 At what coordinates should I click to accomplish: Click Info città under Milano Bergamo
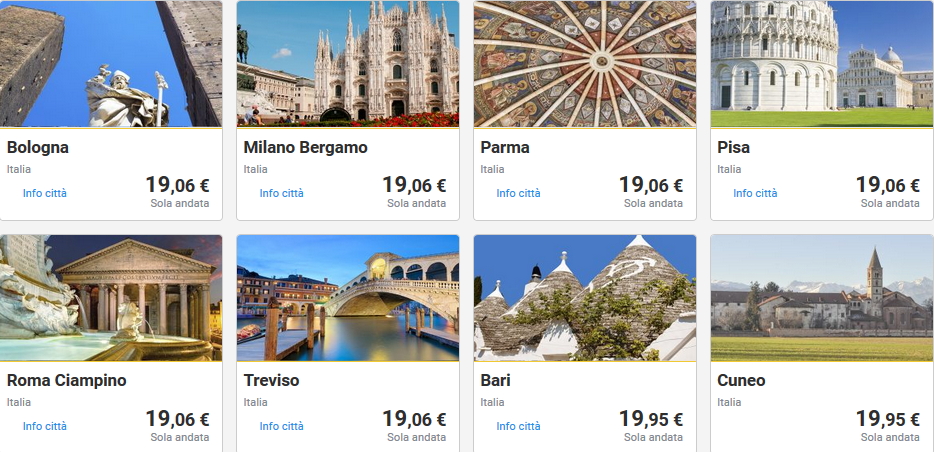[x=282, y=193]
